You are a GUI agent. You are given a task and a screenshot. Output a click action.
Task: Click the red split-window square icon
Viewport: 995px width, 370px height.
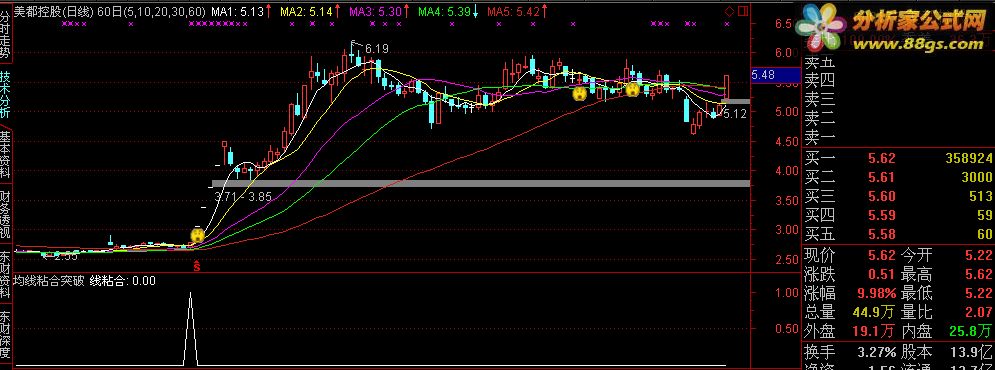[742, 11]
